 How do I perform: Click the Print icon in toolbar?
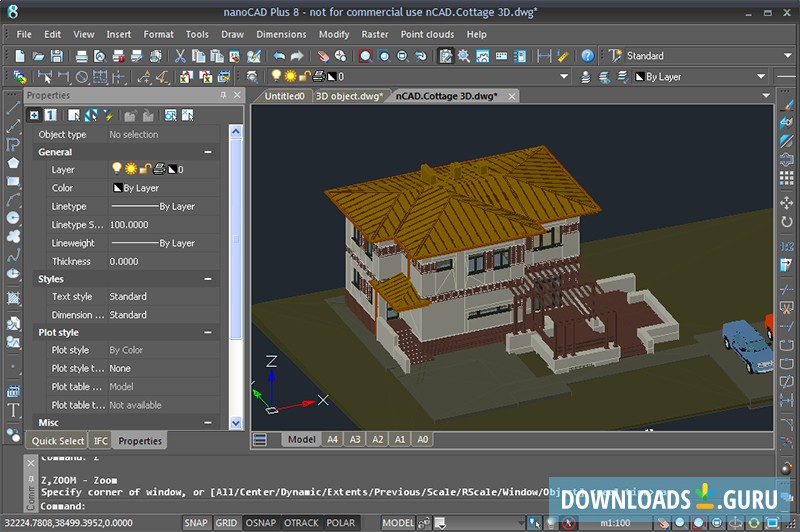(x=82, y=56)
